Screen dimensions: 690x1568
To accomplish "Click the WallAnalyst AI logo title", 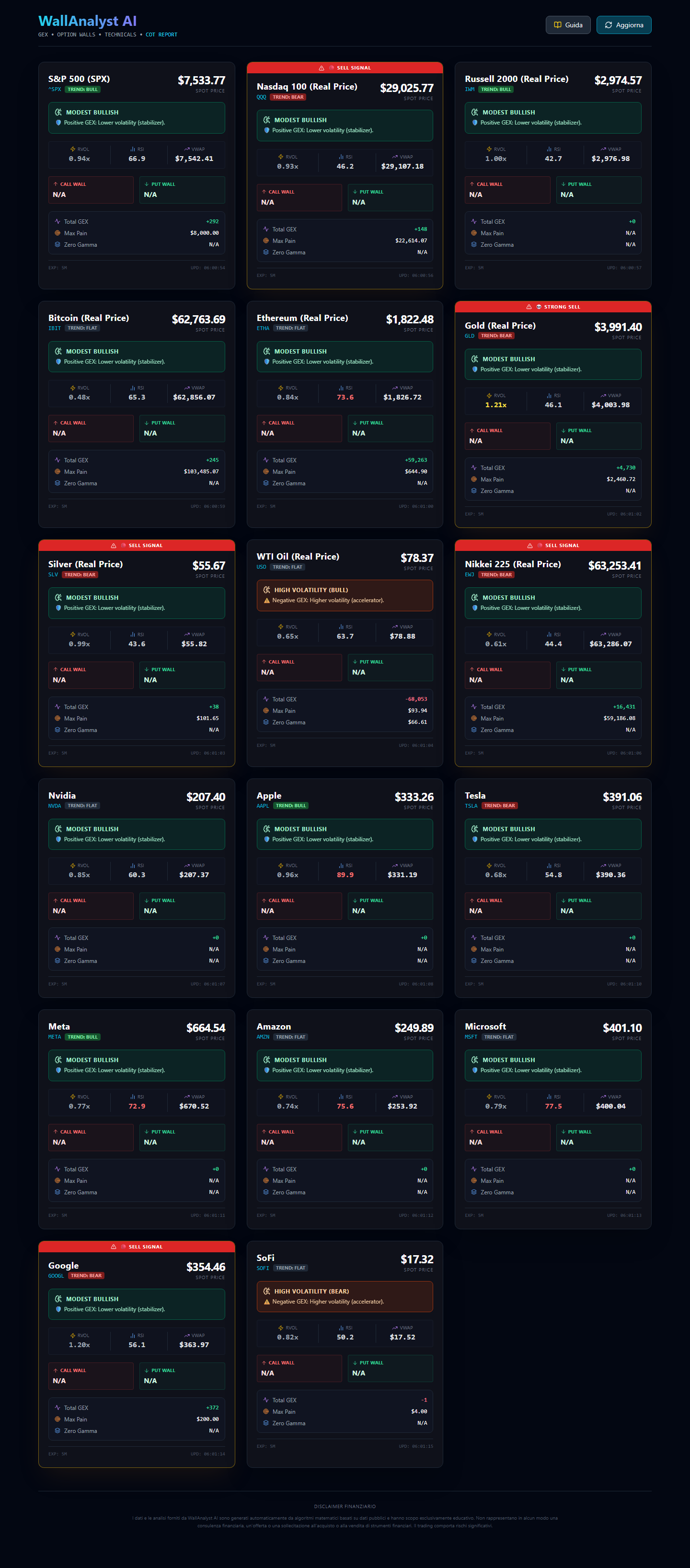I will pyautogui.click(x=87, y=21).
